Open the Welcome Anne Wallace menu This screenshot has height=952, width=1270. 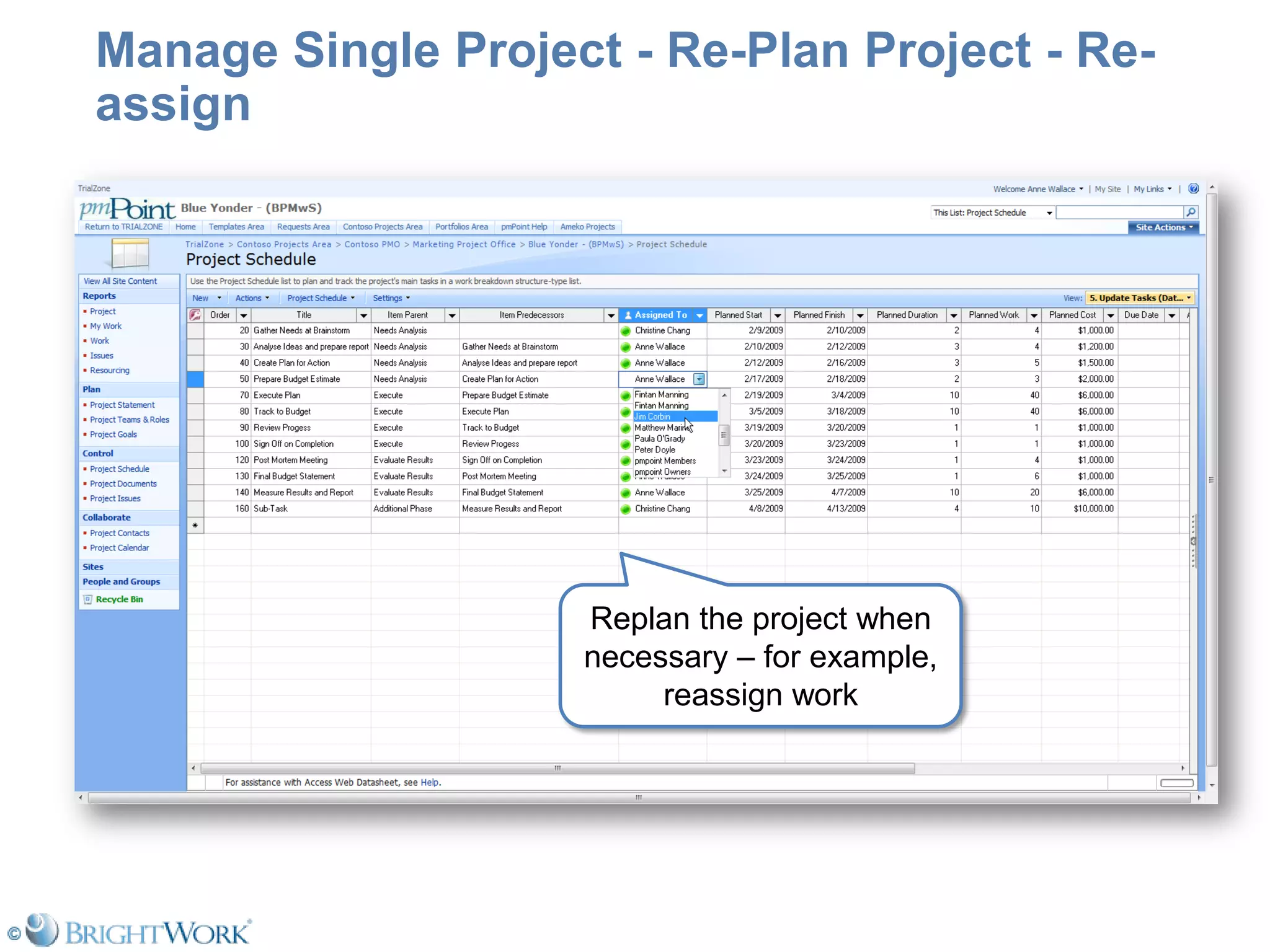click(x=1038, y=189)
